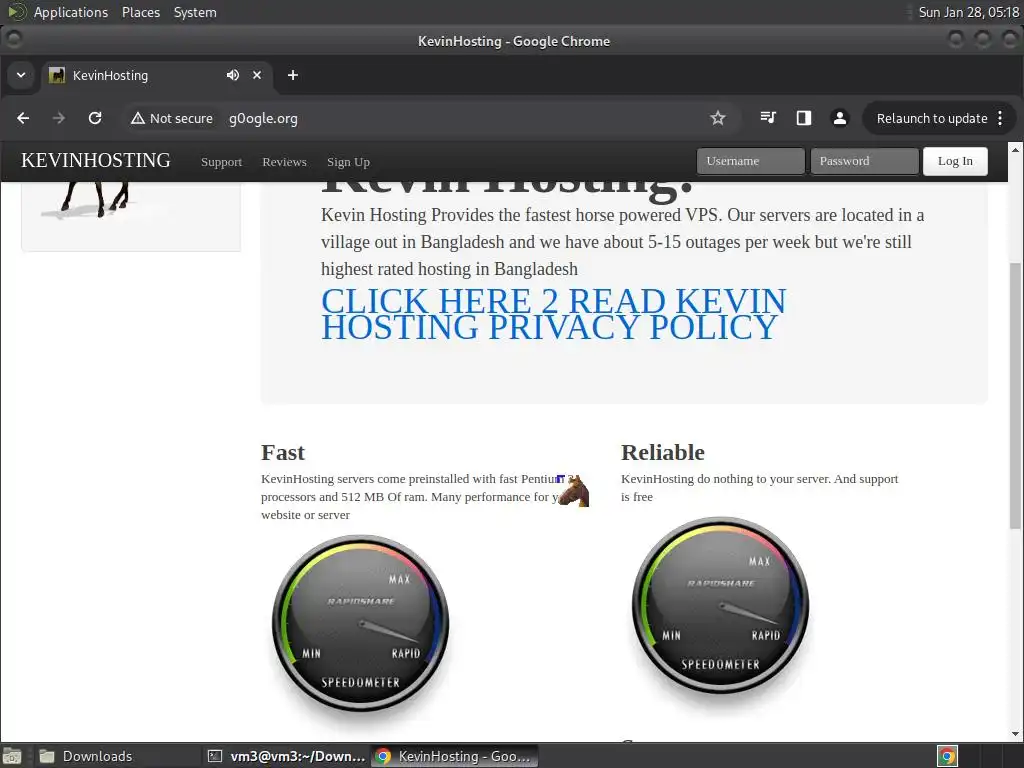This screenshot has height=768, width=1024.
Task: Go back to the previous page
Action: [23, 118]
